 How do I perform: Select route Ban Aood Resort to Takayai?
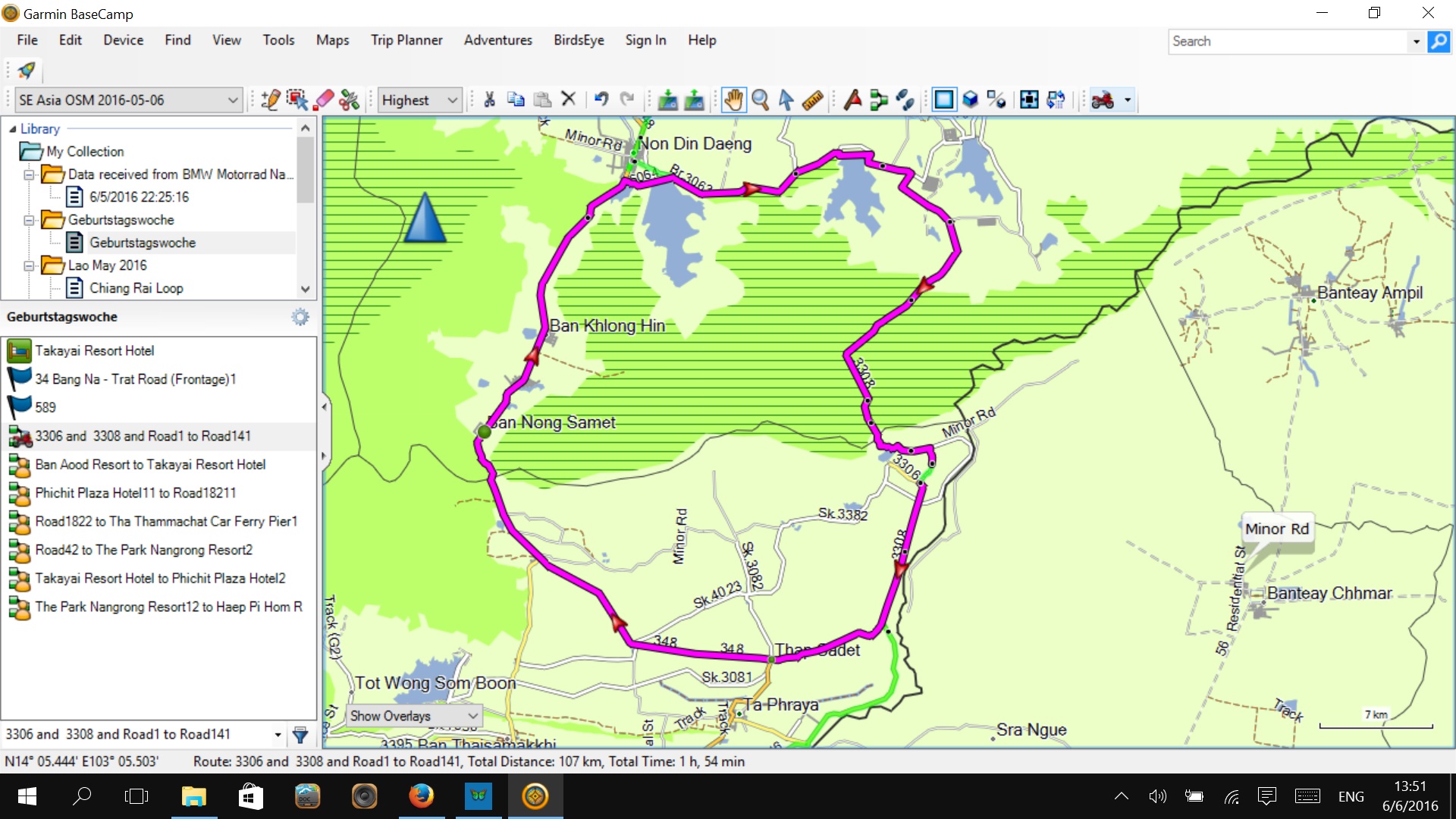(x=158, y=464)
